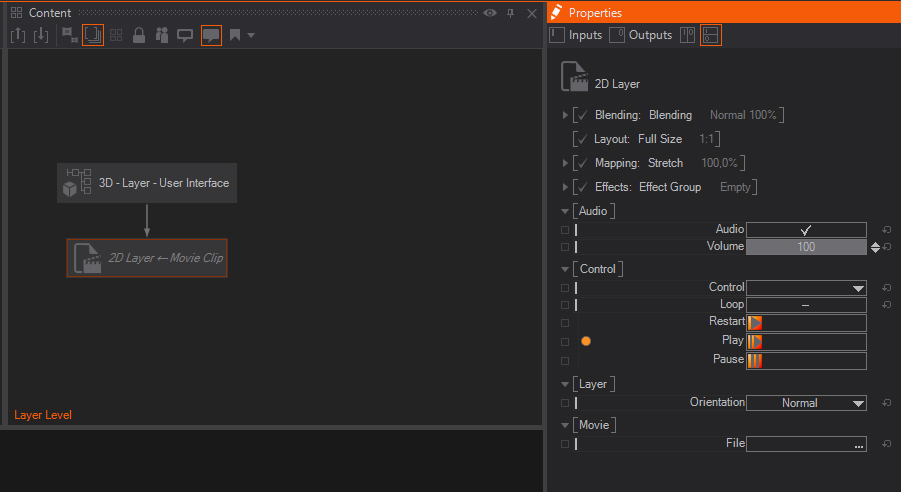
Task: Click the Pause trigger icon
Action: (x=755, y=360)
